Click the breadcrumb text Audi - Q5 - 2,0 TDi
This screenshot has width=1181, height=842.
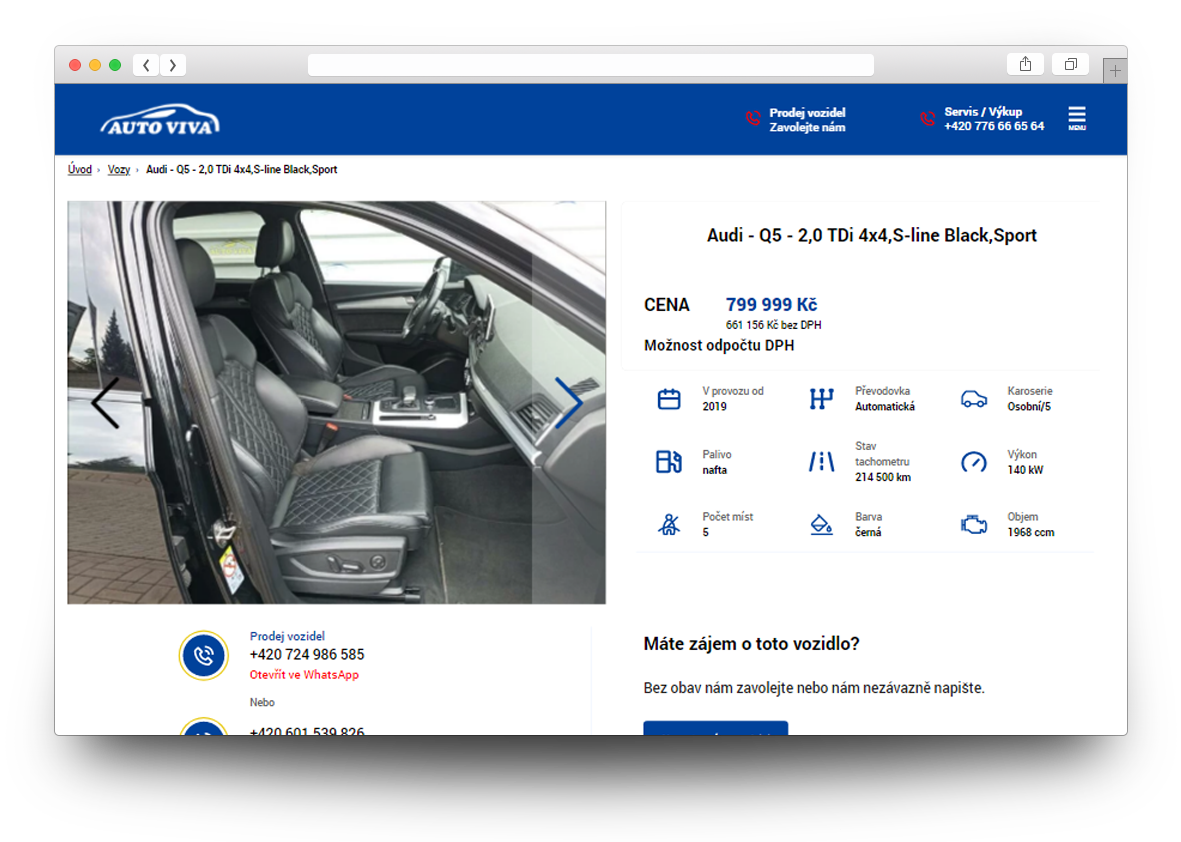(x=241, y=169)
